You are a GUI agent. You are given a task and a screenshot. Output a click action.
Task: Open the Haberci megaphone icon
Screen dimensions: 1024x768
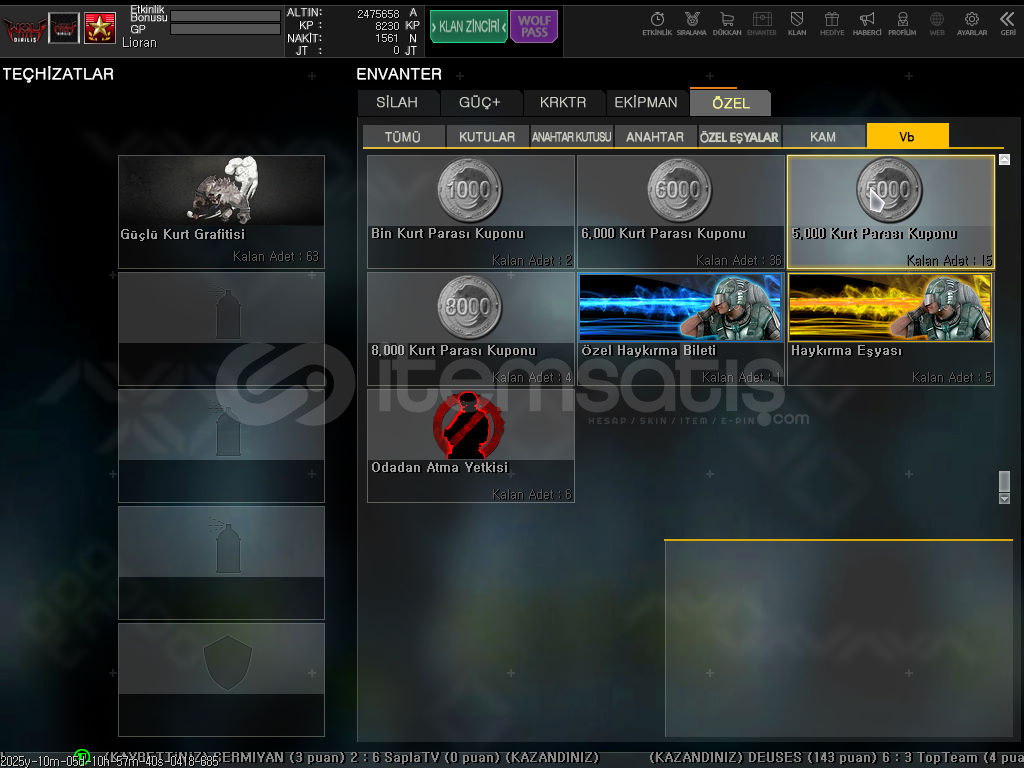[x=867, y=23]
